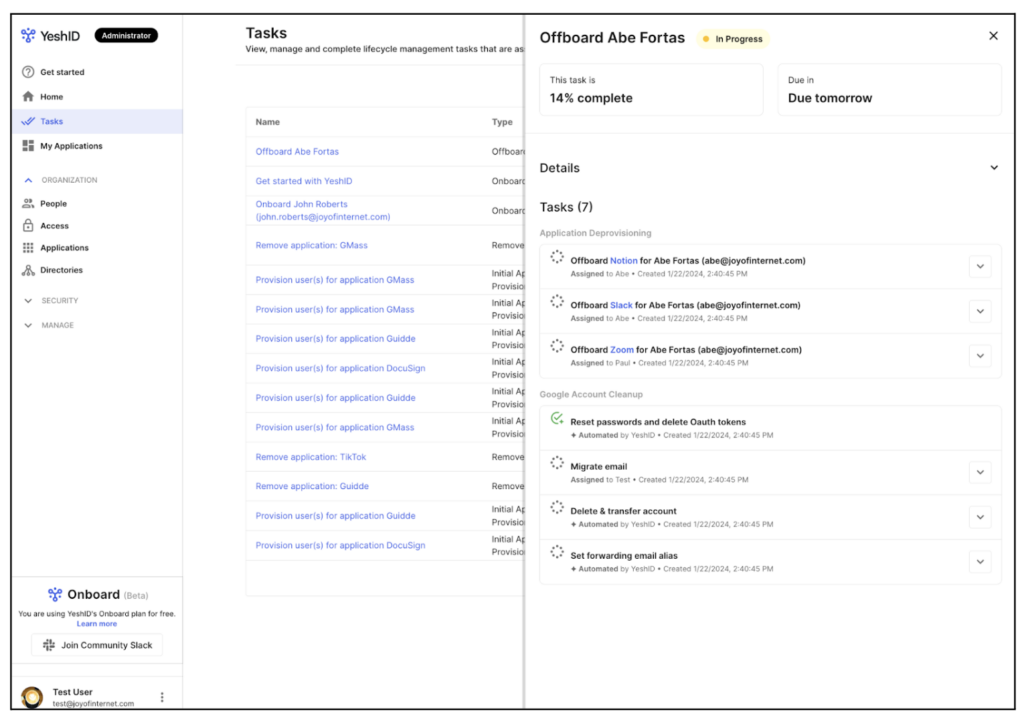Click the test@joyofinternet.com email text
This screenshot has height=716, width=1024.
(93, 704)
